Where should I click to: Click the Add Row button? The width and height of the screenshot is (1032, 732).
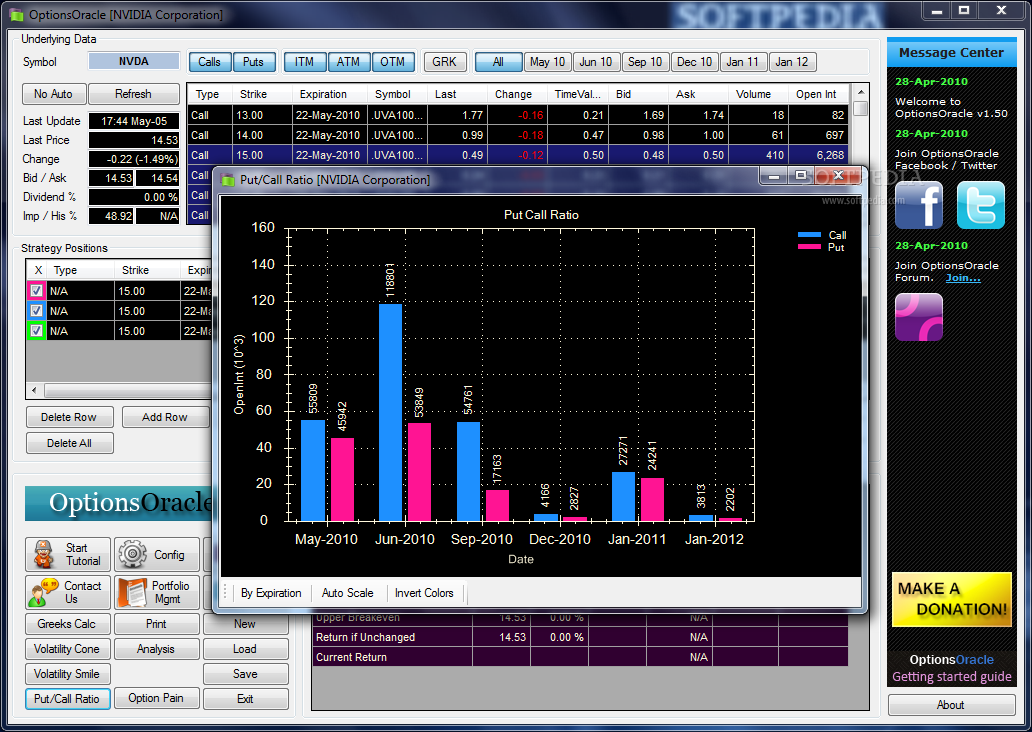[x=165, y=417]
